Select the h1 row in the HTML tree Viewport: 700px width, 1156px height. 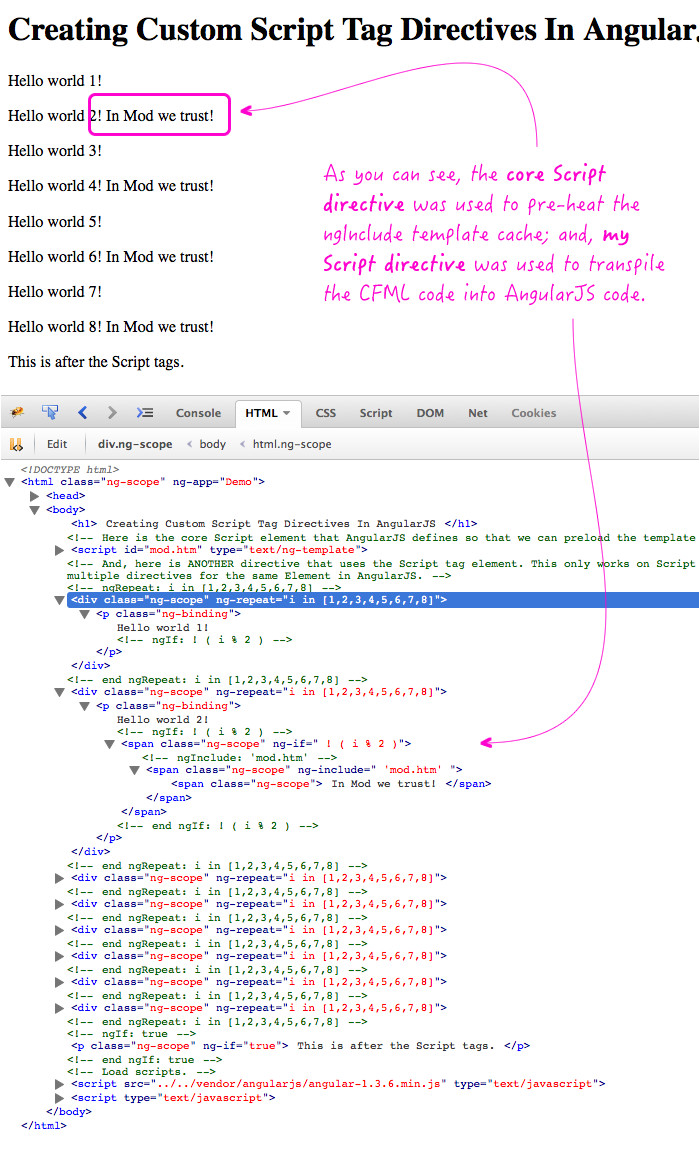pos(274,523)
